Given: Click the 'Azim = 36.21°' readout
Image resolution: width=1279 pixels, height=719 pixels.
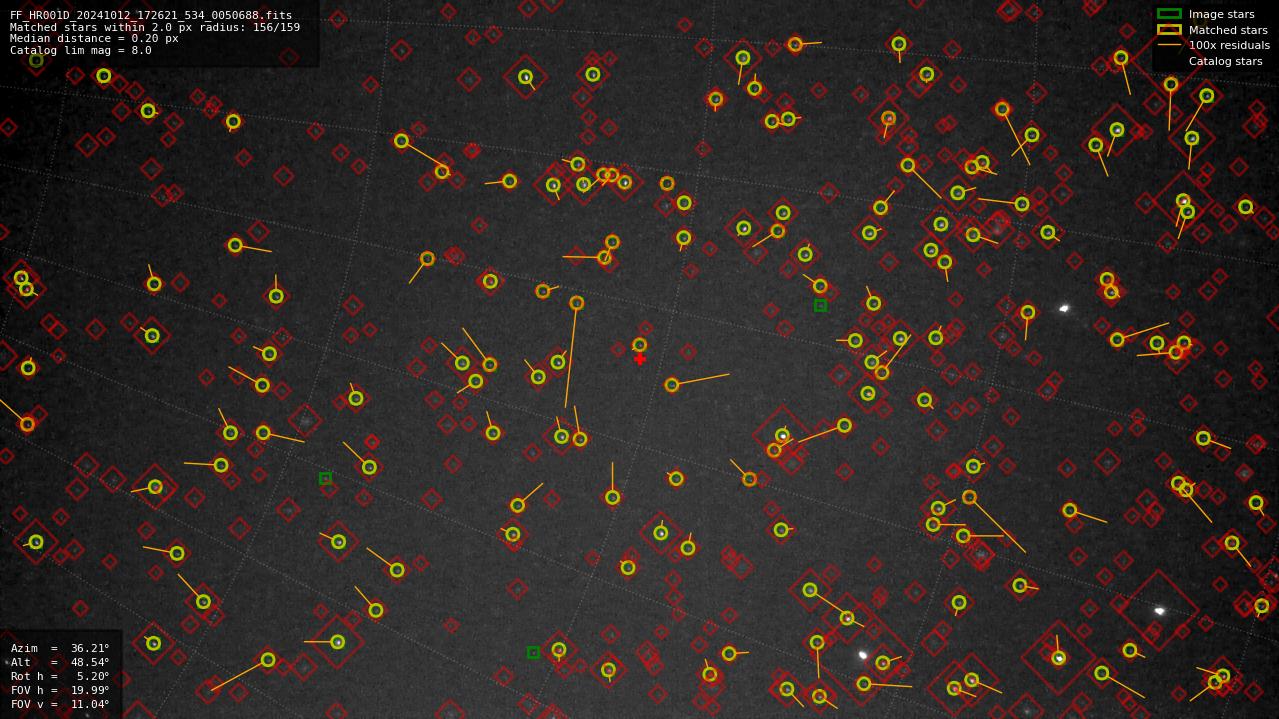Looking at the screenshot, I should click(x=60, y=648).
